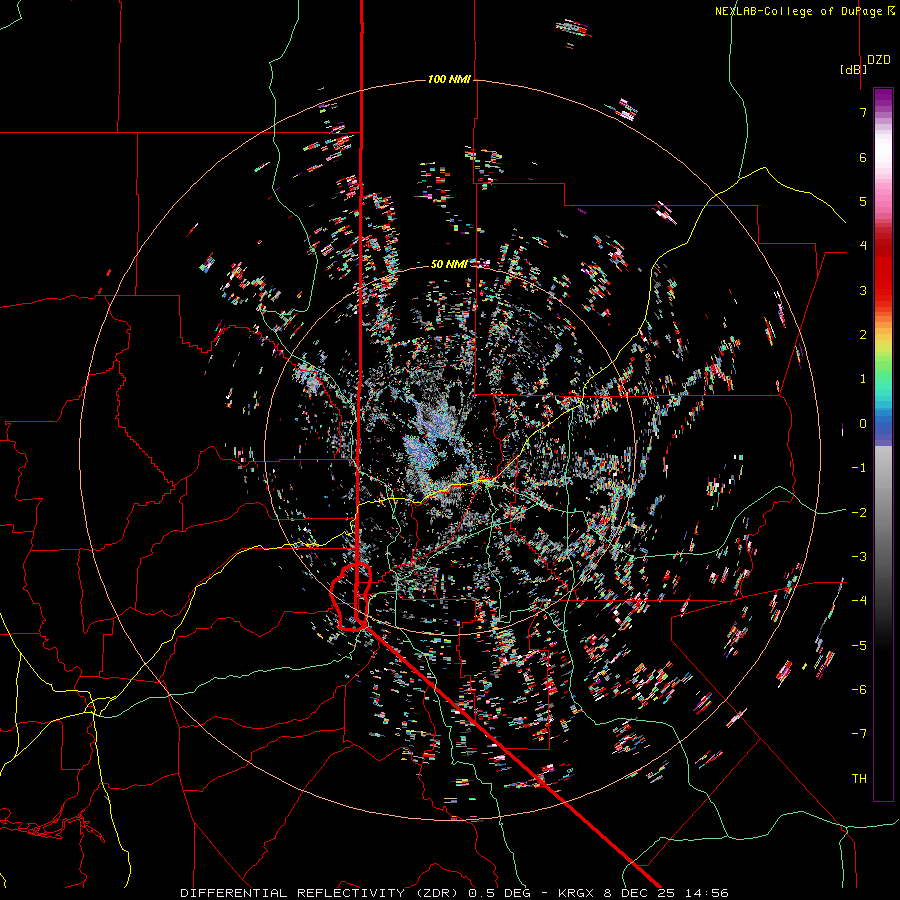
Task: Click the 100 NMI range ring label
Action: (449, 79)
